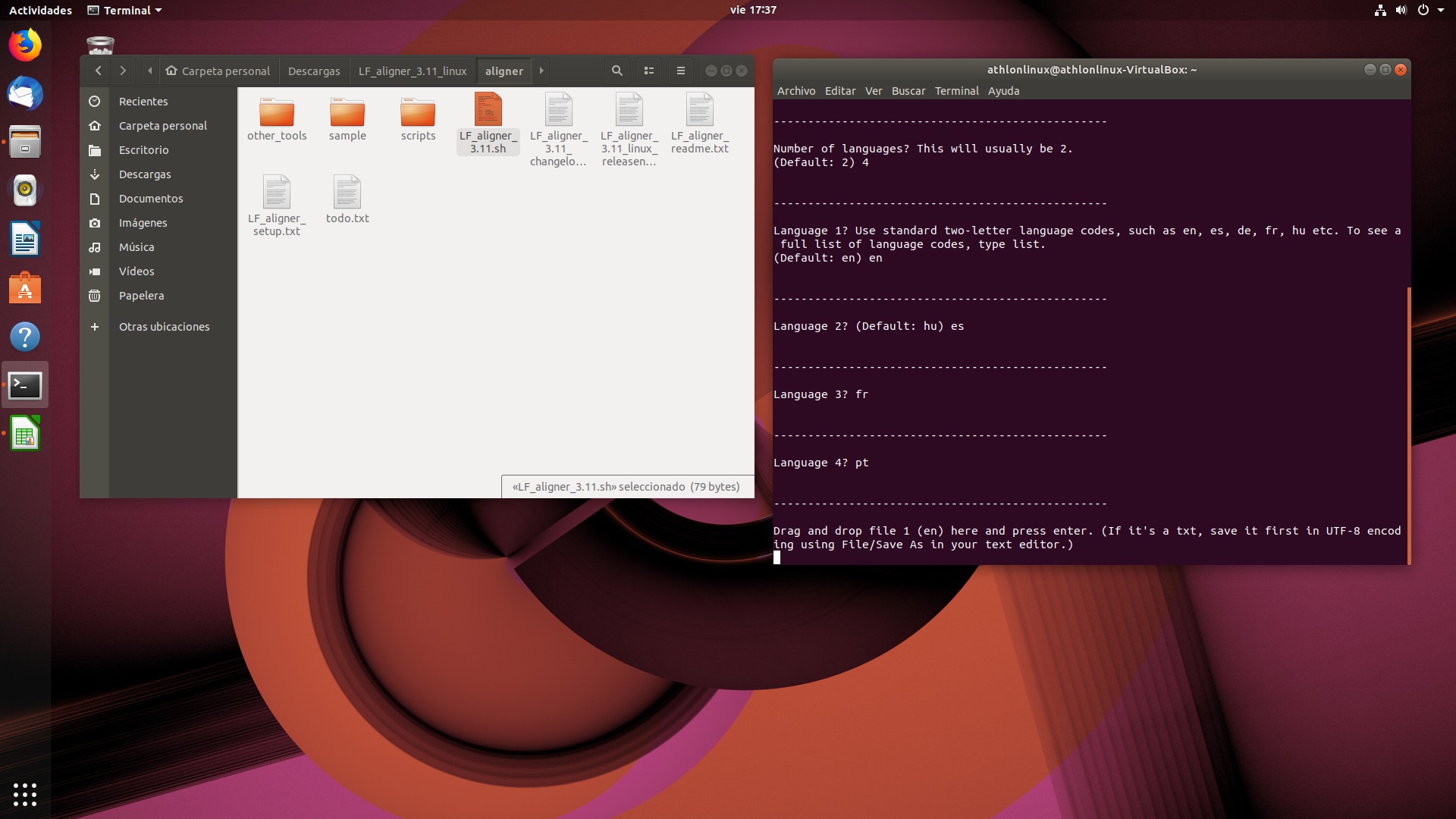Image resolution: width=1456 pixels, height=819 pixels.
Task: Open the Buscar menu in Terminal
Action: coord(908,90)
